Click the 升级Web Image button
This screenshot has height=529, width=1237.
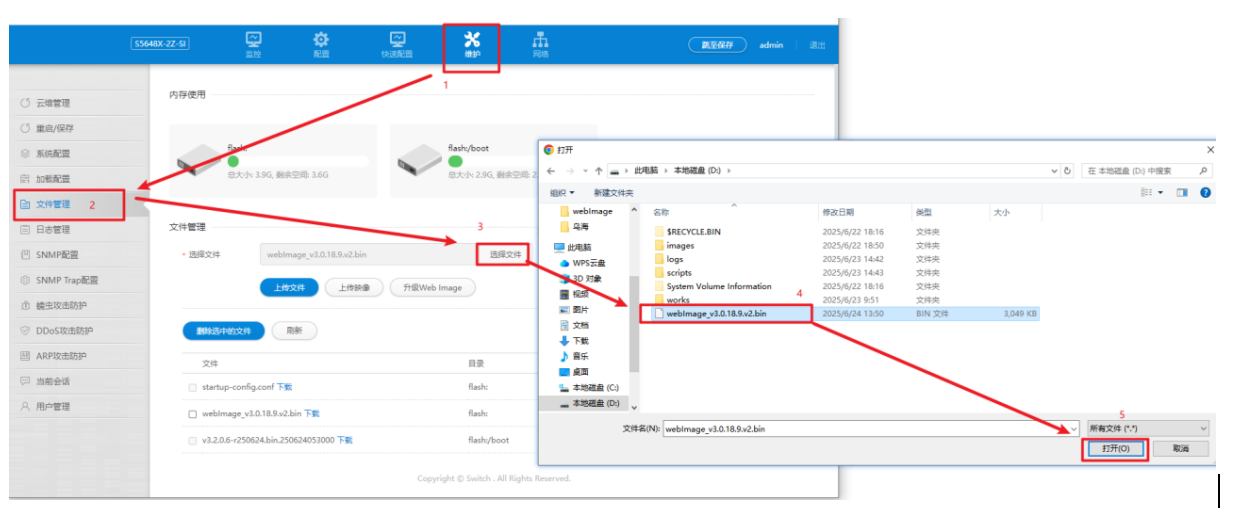pos(432,287)
